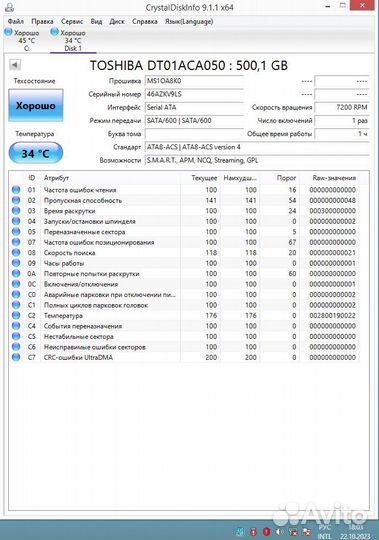Click the Атрибут column header
This screenshot has width=379, height=540.
click(x=56, y=178)
